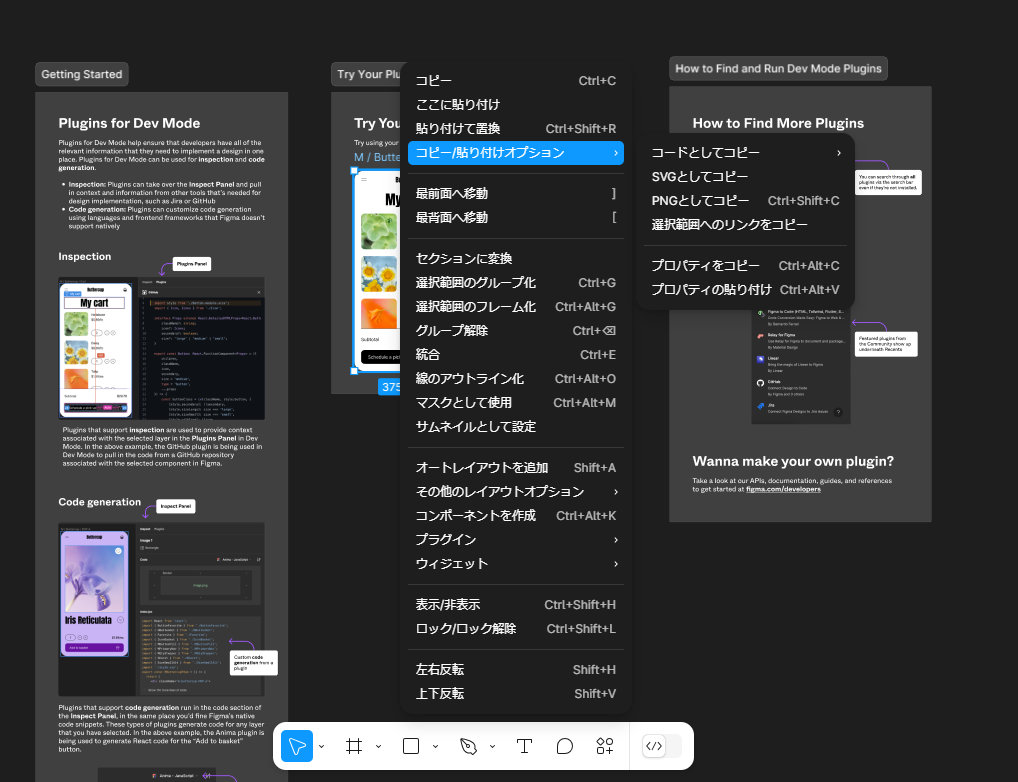This screenshot has width=1018, height=782.
Task: Click セクションに変換 menu entry
Action: tap(515, 259)
